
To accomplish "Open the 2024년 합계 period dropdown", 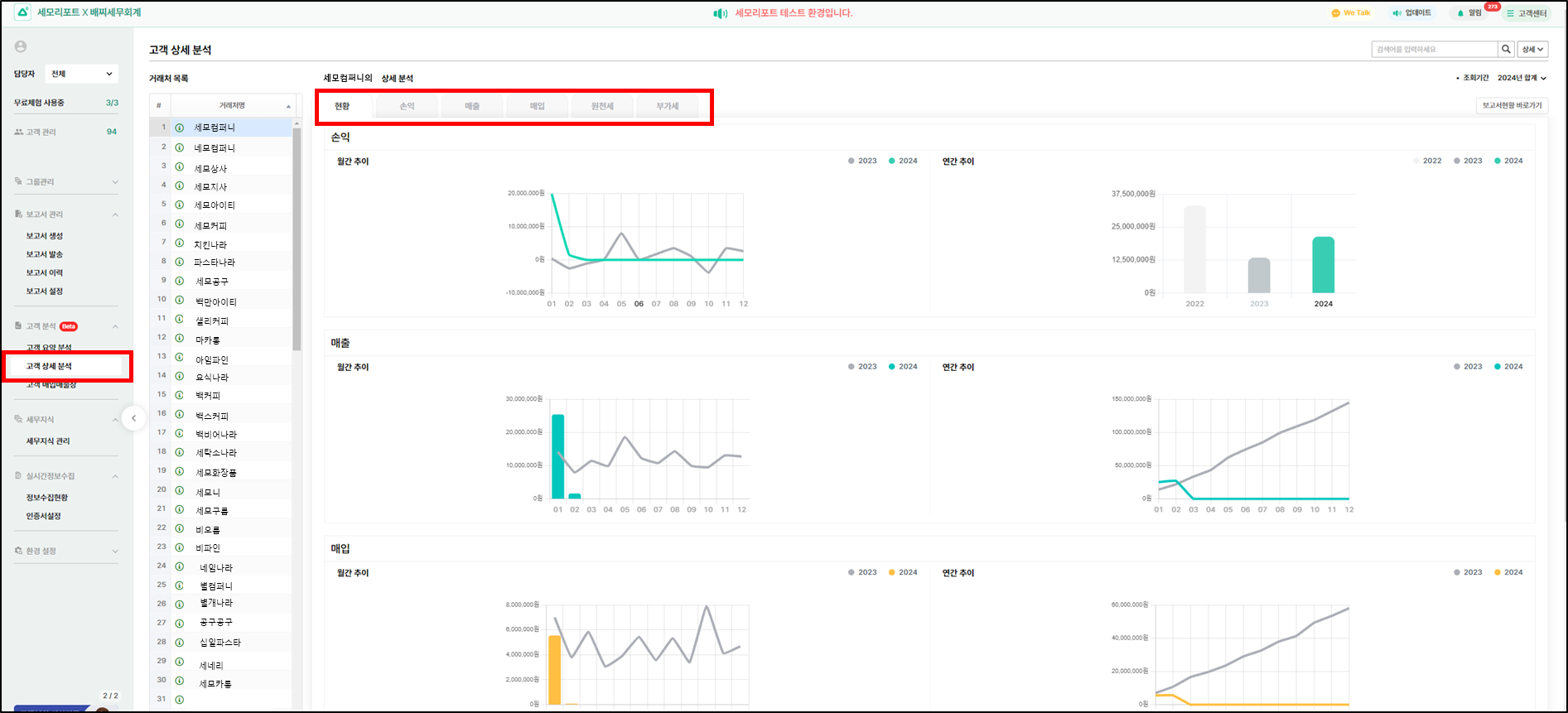I will coord(1522,78).
